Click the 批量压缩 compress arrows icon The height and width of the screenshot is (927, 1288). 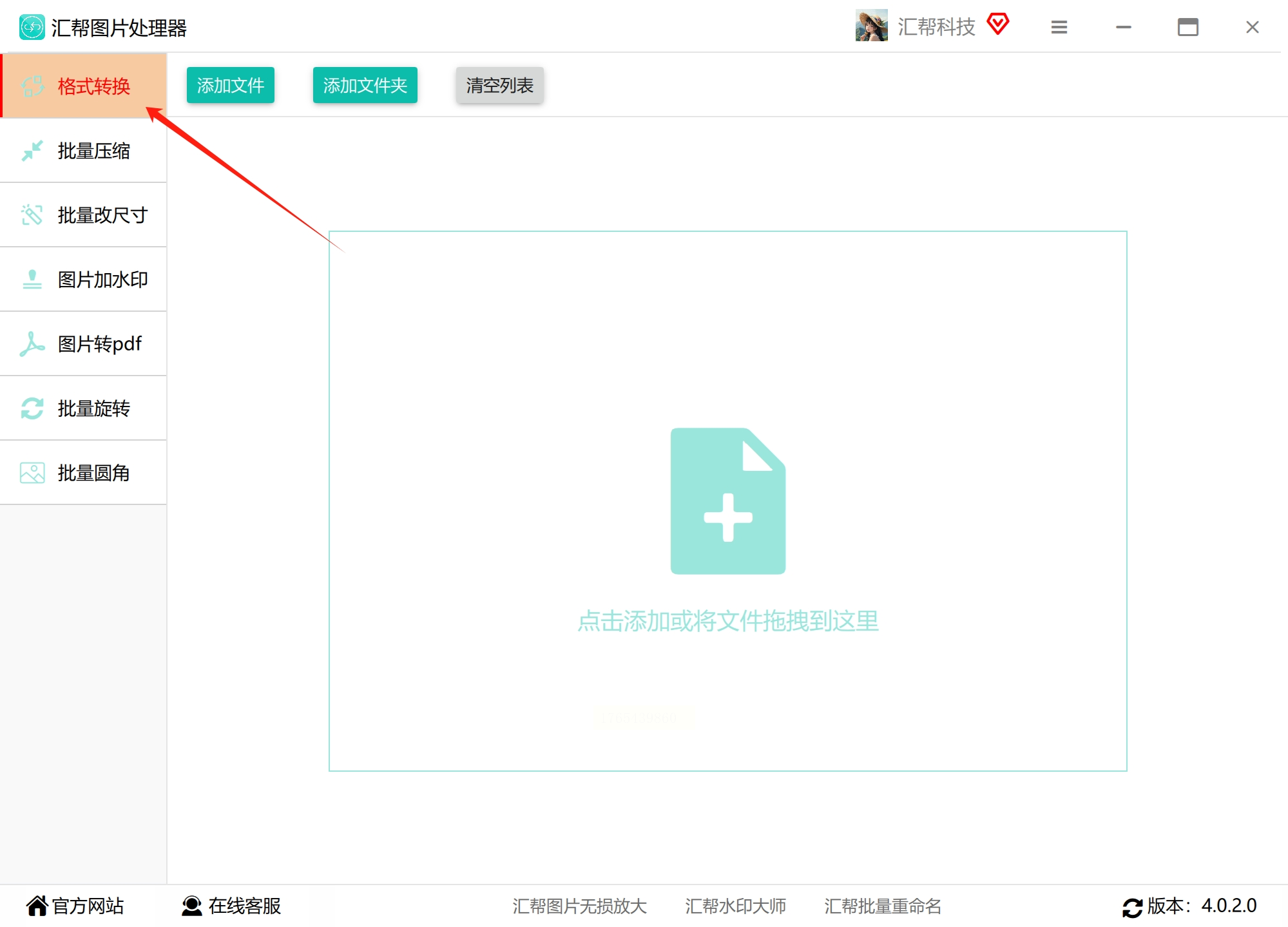[32, 151]
